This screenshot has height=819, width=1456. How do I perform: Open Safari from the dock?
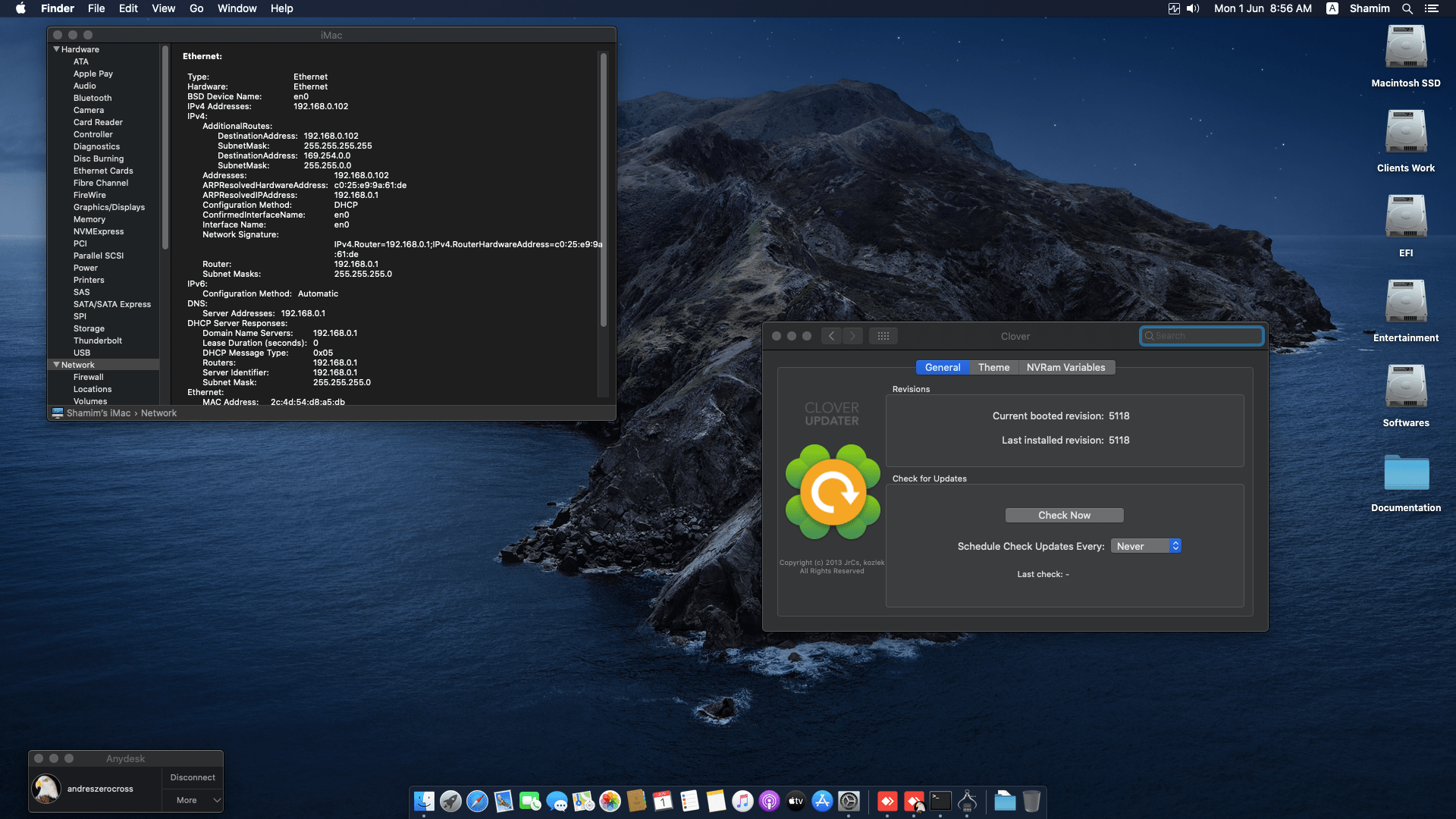pyautogui.click(x=477, y=801)
